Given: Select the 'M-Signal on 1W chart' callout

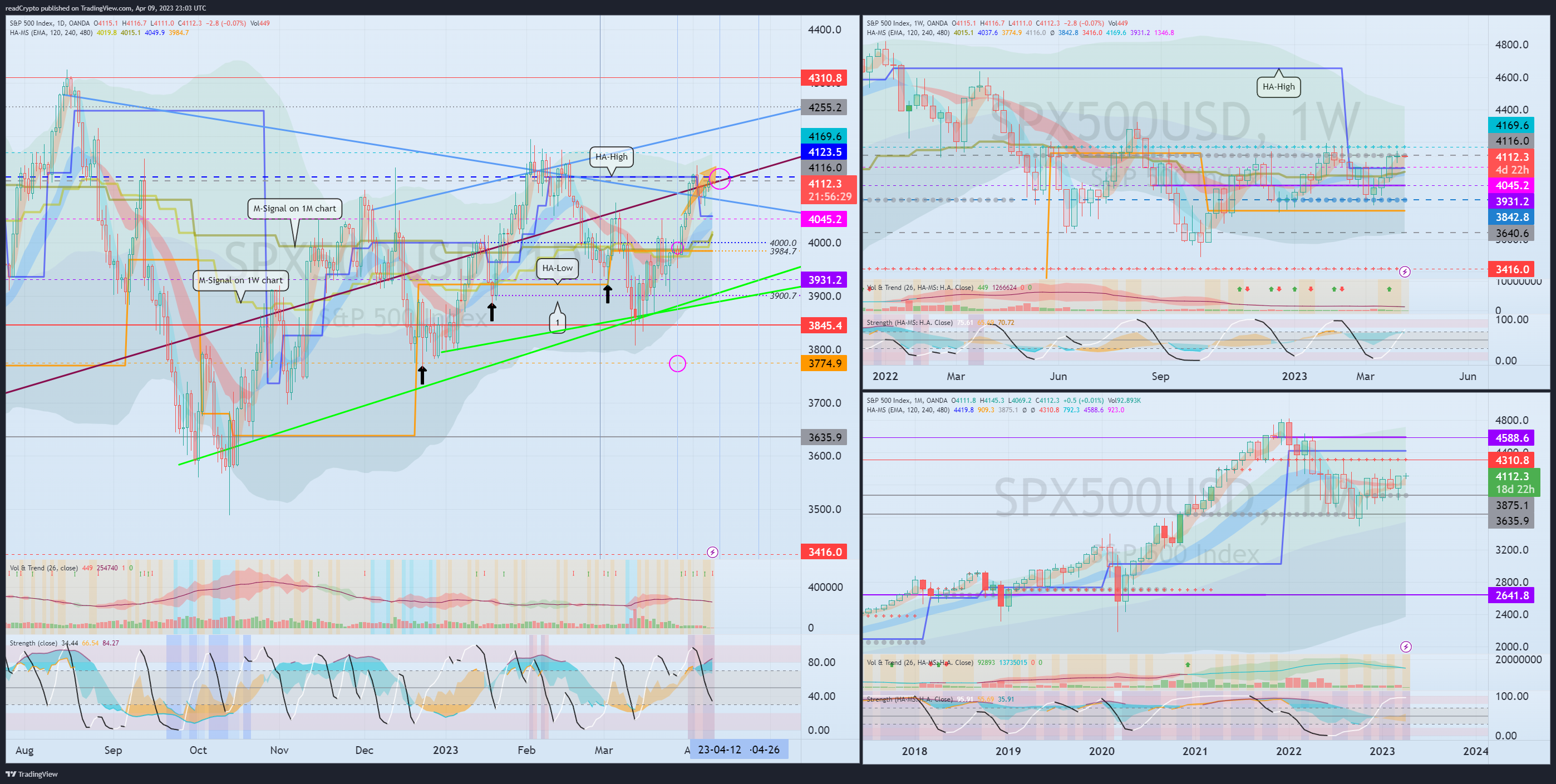Looking at the screenshot, I should point(240,280).
